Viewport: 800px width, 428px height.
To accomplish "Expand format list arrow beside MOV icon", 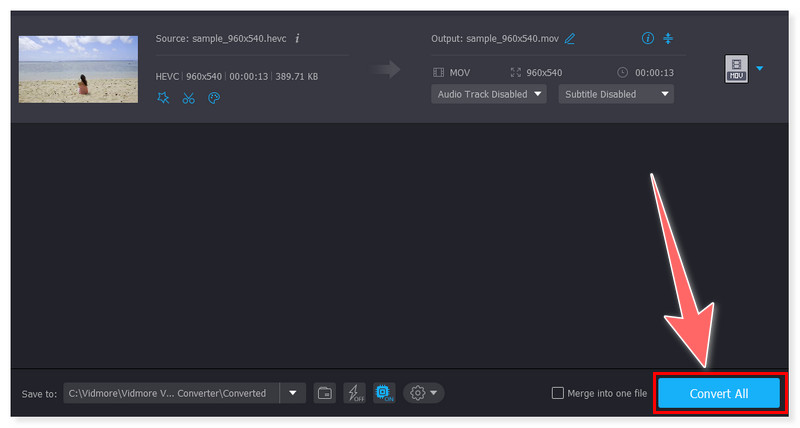I will pos(759,68).
